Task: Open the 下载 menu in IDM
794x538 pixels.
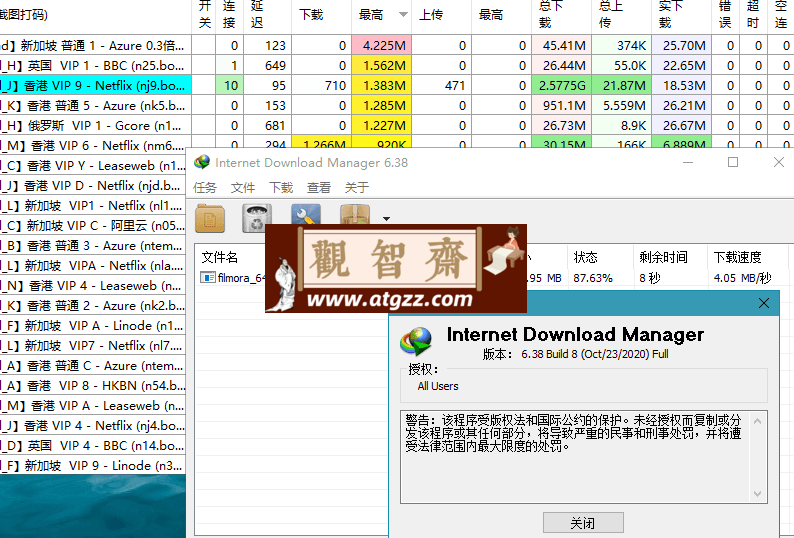Action: 281,187
